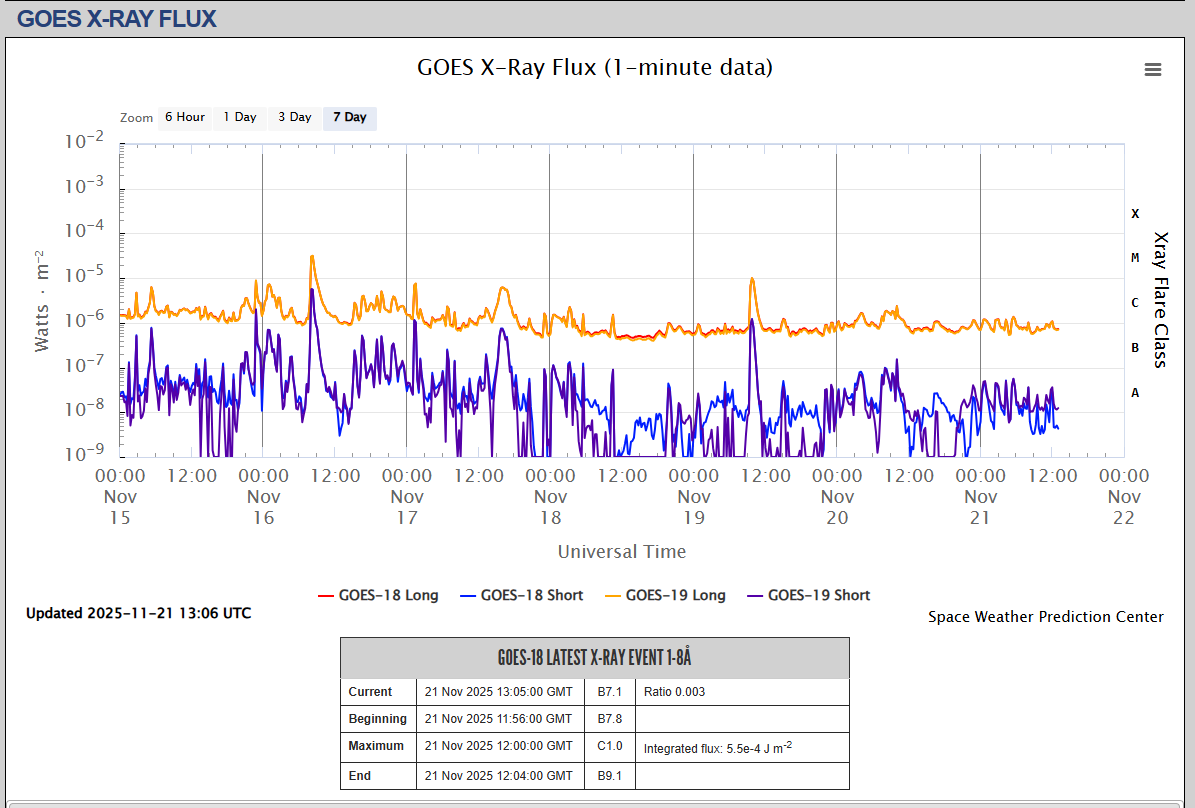
Task: Click the Current row B7.1 value
Action: click(x=609, y=692)
